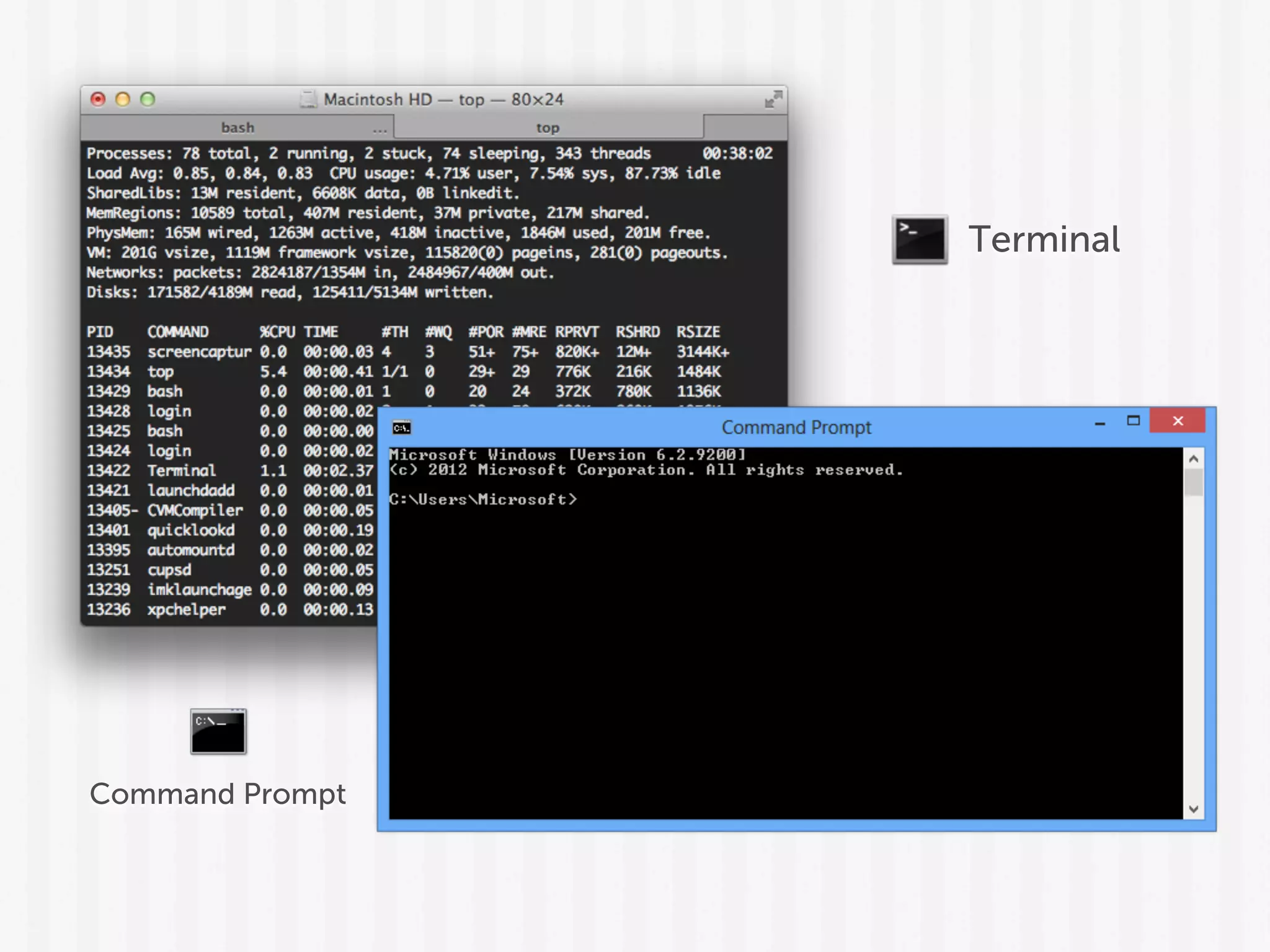Click the 00:38:02 clock in top output
The width and height of the screenshot is (1270, 952).
tap(737, 154)
